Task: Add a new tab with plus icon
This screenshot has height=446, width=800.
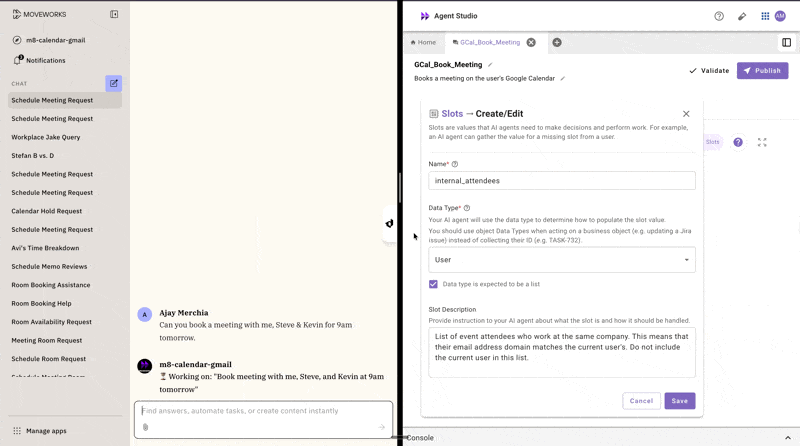Action: point(557,42)
